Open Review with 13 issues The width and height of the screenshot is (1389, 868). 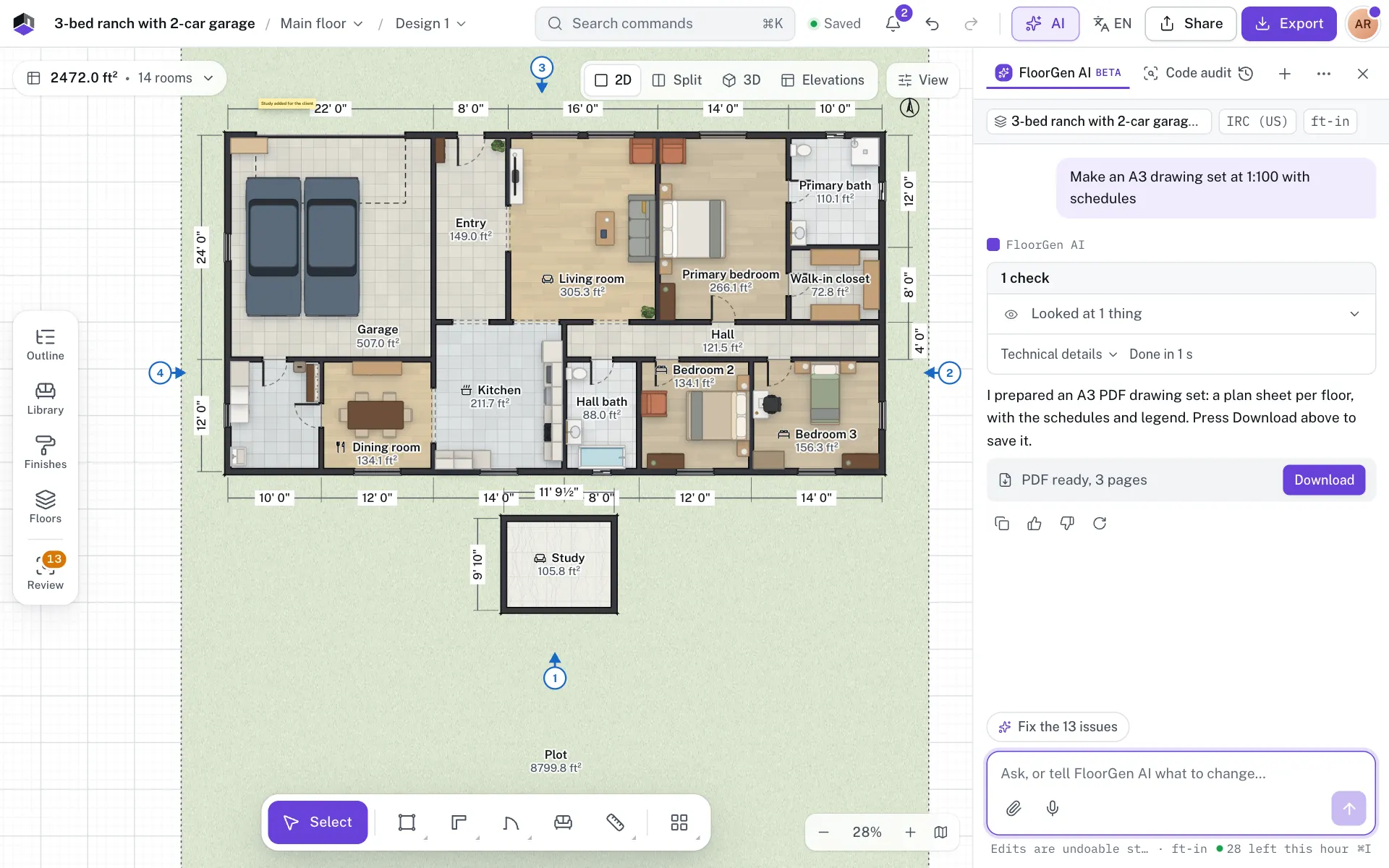pos(45,571)
